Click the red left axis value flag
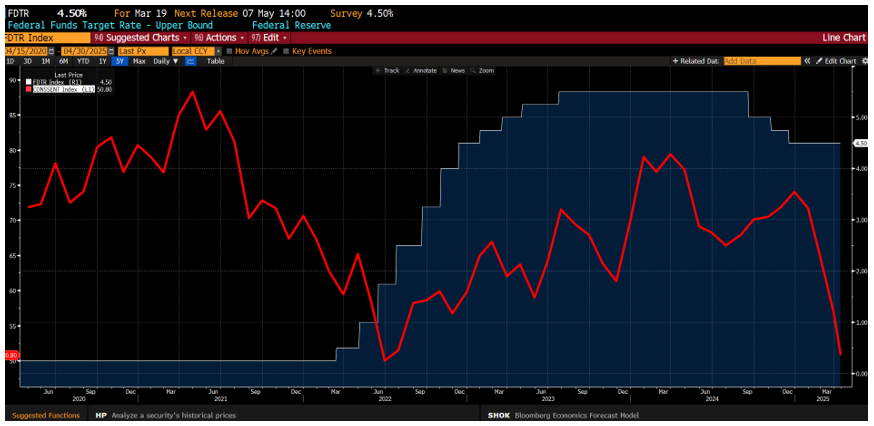The image size is (874, 426). click(x=11, y=355)
